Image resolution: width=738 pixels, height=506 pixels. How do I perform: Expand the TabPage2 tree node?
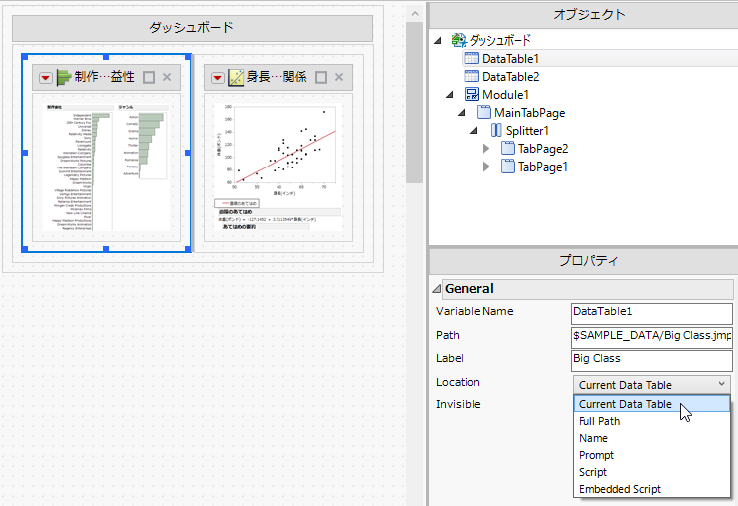coord(486,148)
